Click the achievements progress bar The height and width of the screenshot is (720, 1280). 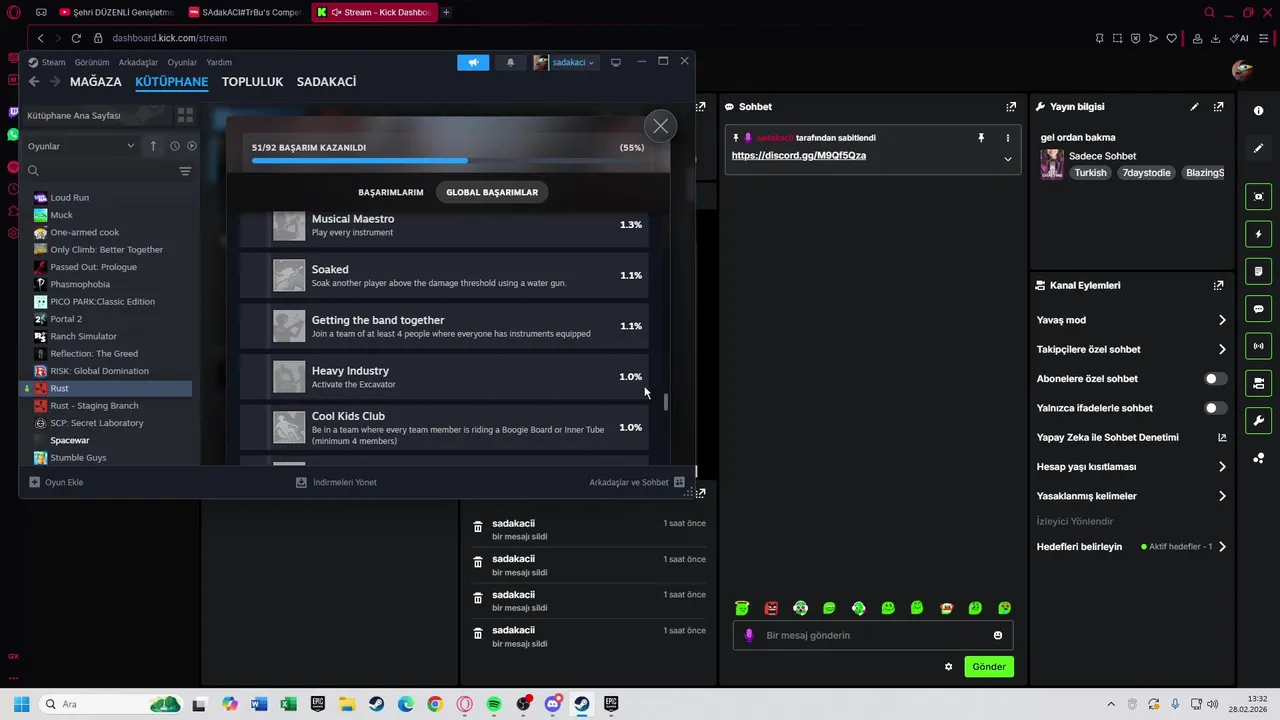coord(448,160)
